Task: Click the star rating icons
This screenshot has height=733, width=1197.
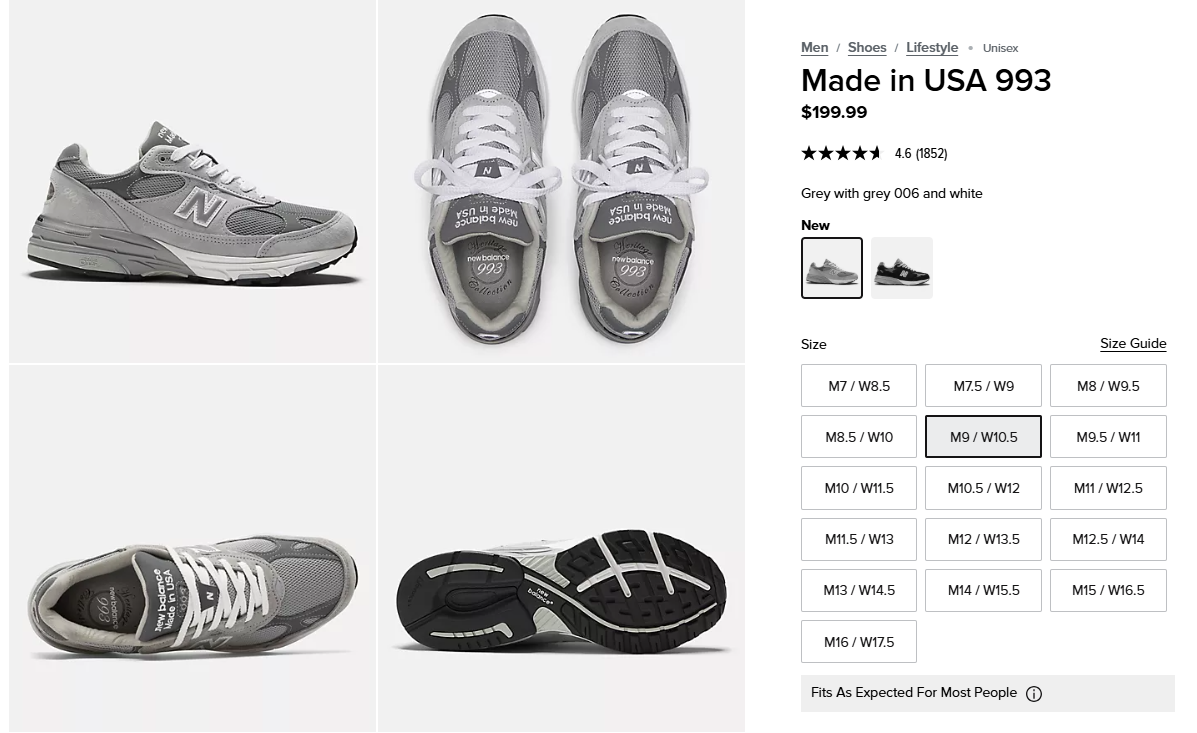Action: [842, 153]
